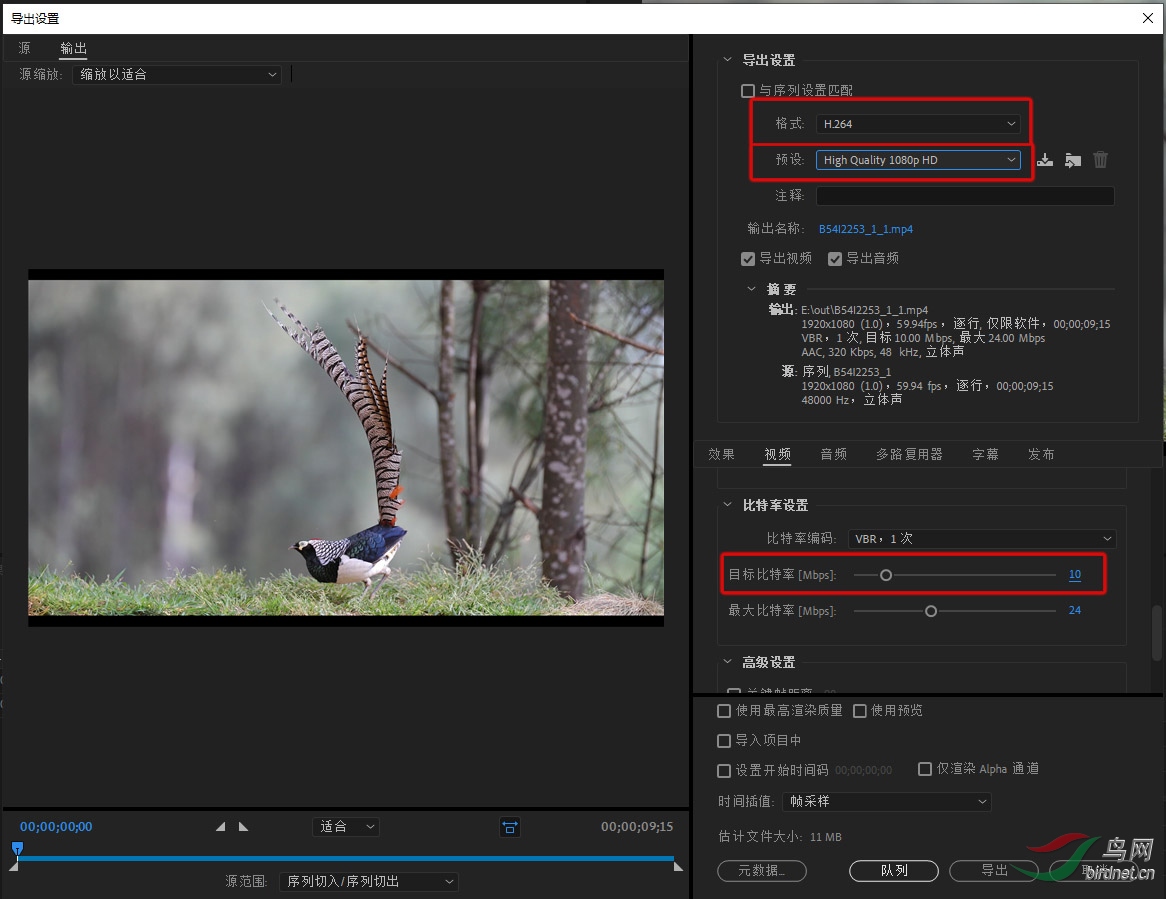The height and width of the screenshot is (899, 1166).
Task: Set in point triangle marker
Action: point(220,826)
